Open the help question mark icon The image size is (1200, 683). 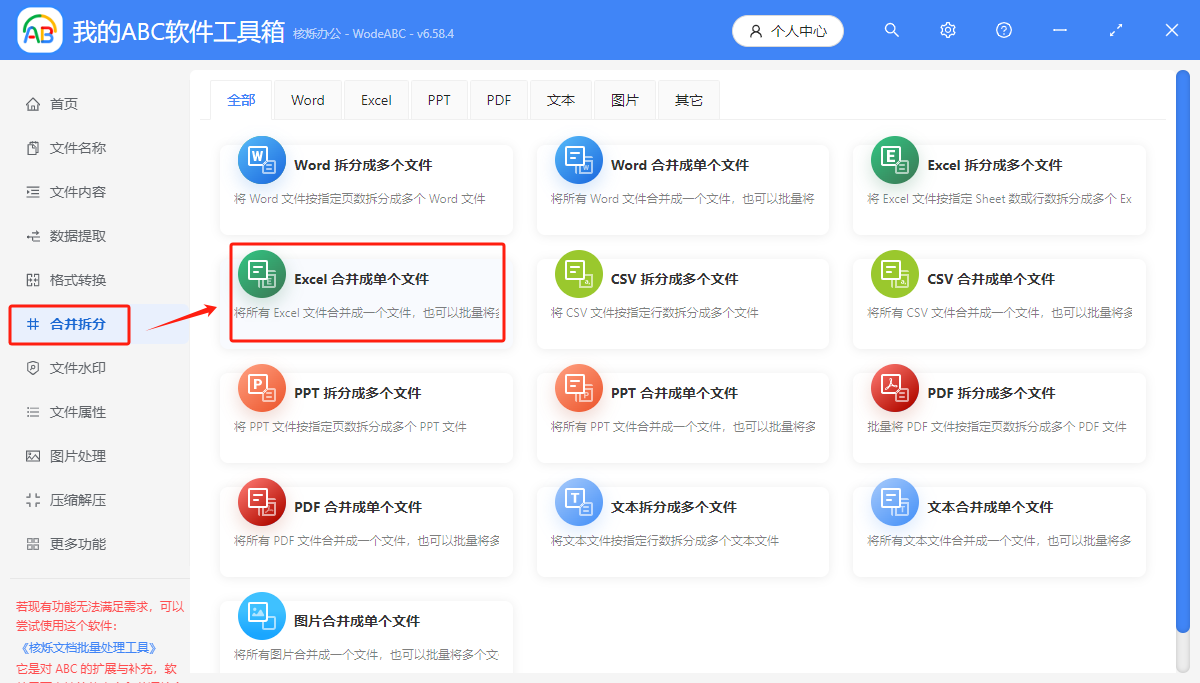pos(1003,30)
